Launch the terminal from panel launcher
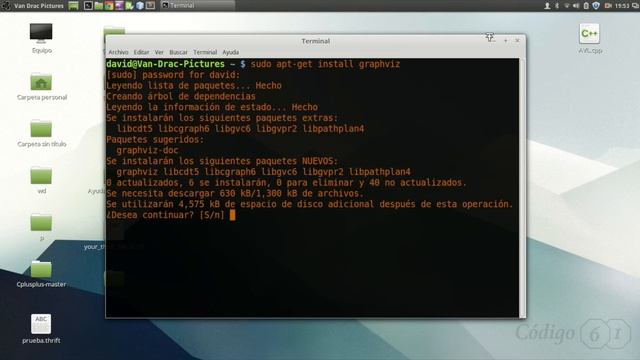The height and width of the screenshot is (360, 640). click(x=88, y=6)
